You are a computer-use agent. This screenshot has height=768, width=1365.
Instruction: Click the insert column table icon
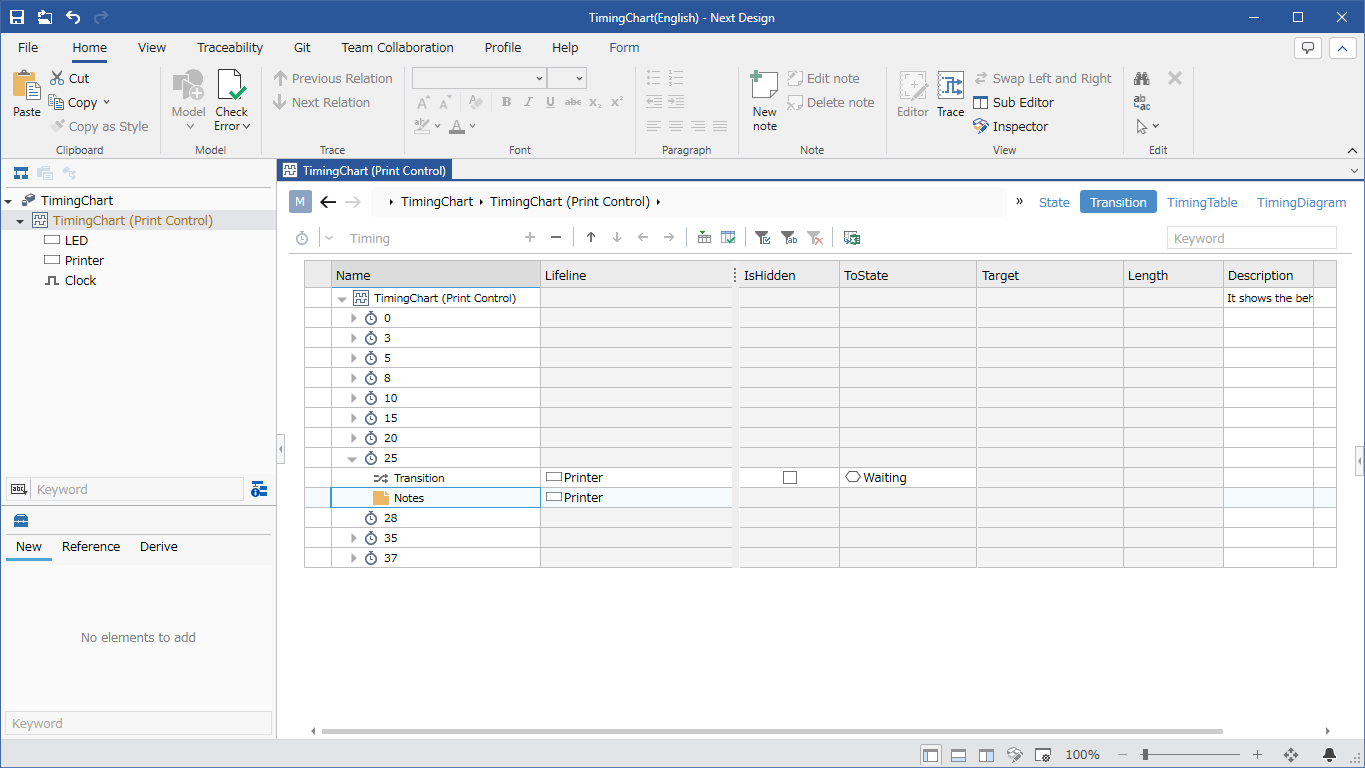tap(704, 237)
